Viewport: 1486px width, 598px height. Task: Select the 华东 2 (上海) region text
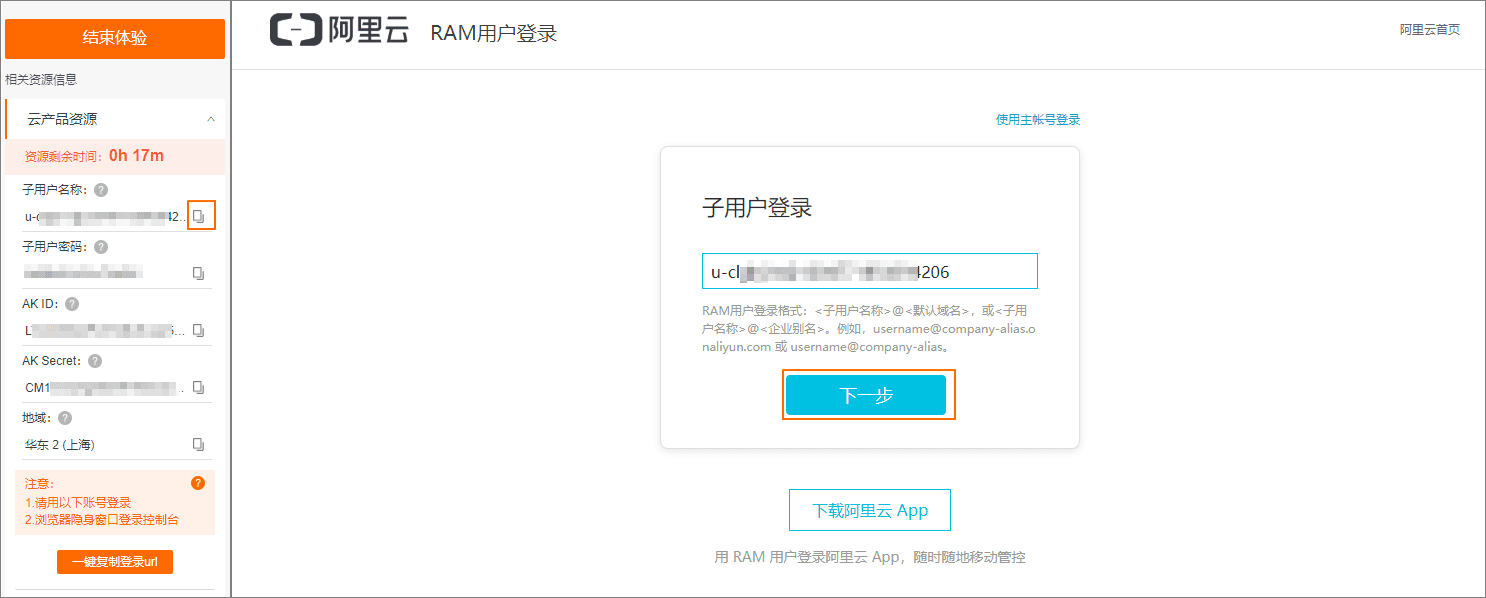click(60, 444)
